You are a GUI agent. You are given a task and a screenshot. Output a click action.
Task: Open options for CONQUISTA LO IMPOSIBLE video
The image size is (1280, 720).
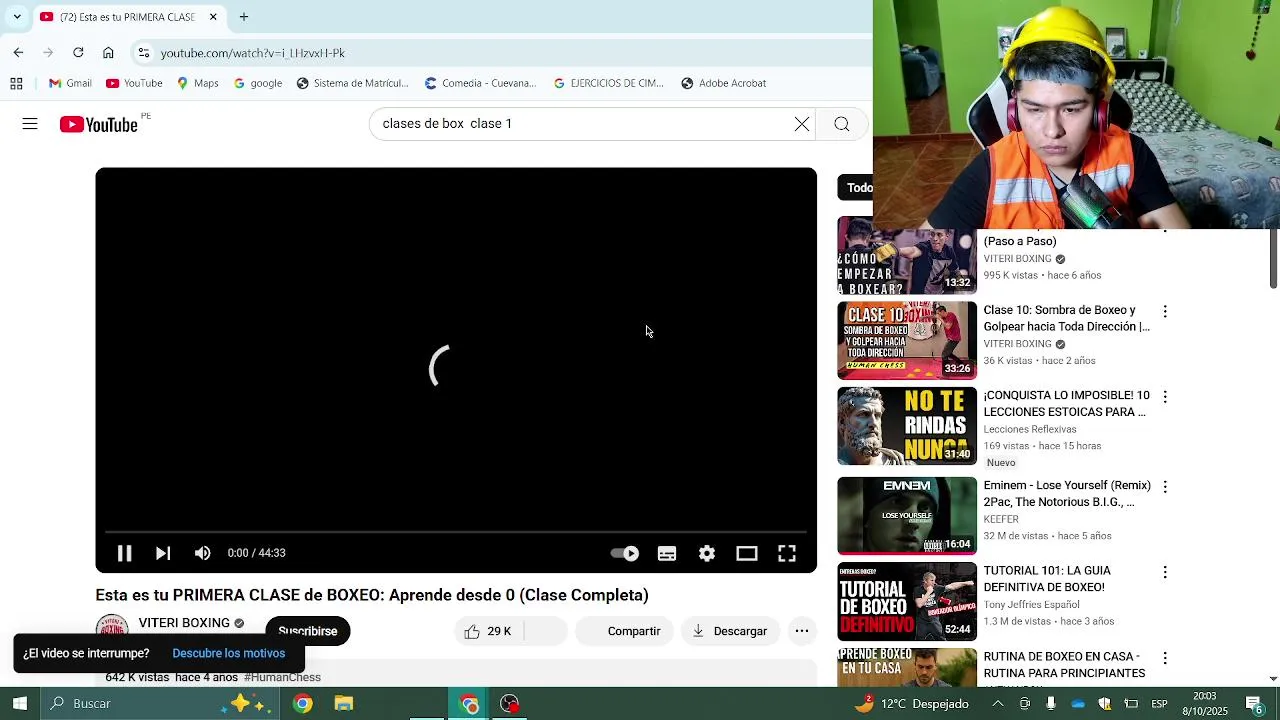(x=1165, y=397)
